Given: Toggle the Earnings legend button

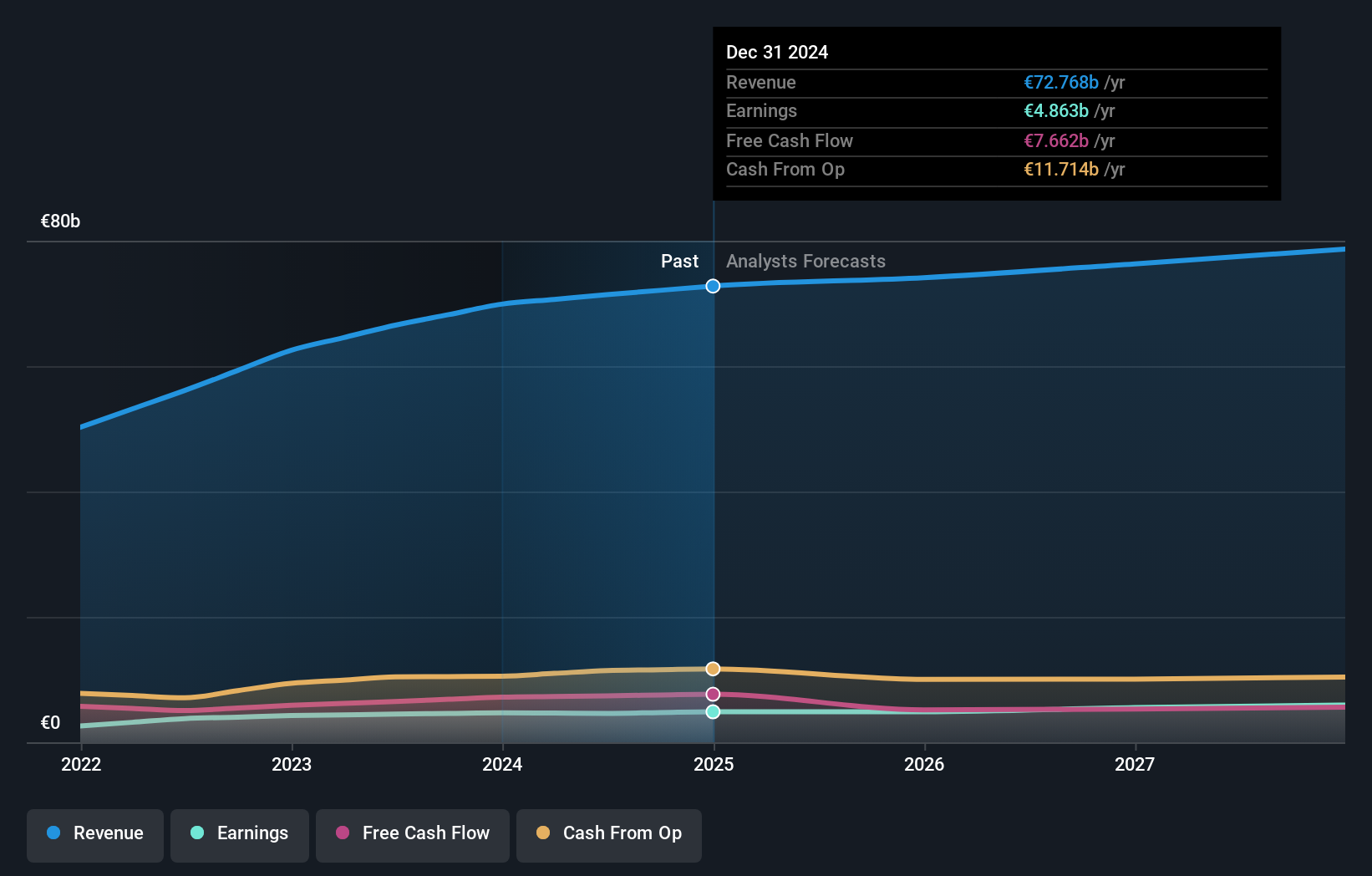Looking at the screenshot, I should [240, 835].
